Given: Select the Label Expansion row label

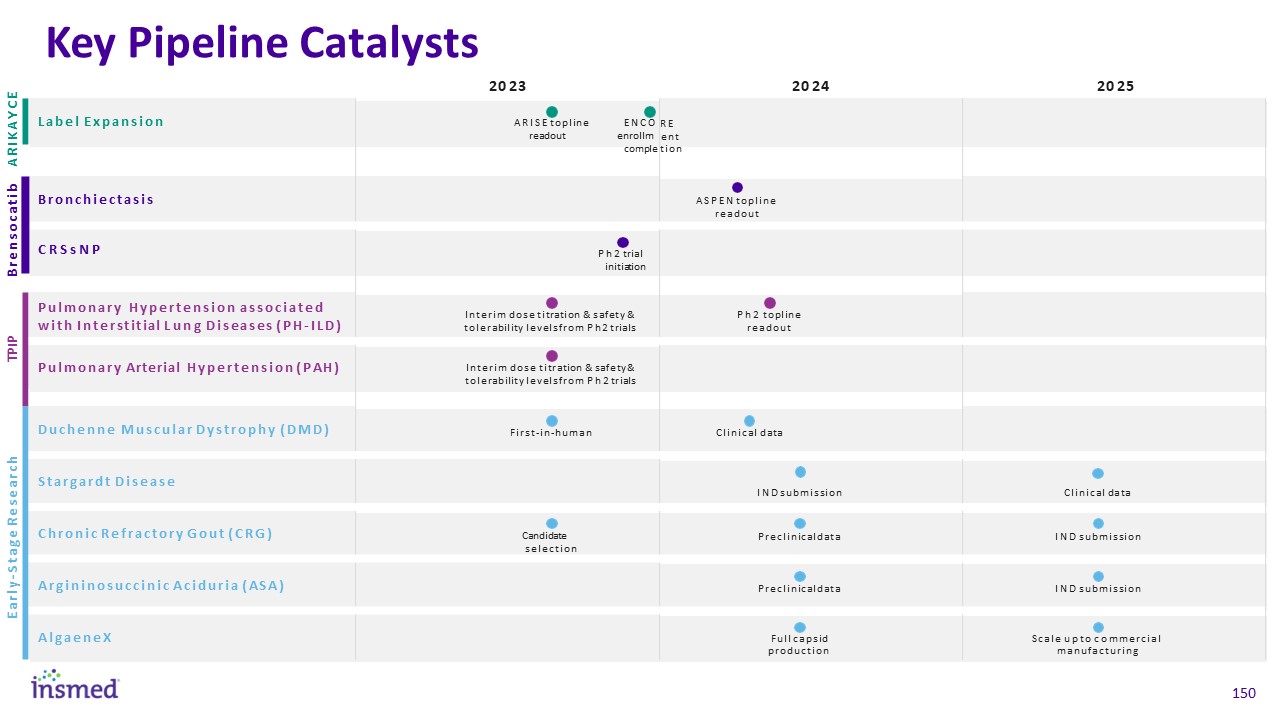Looking at the screenshot, I should 101,122.
